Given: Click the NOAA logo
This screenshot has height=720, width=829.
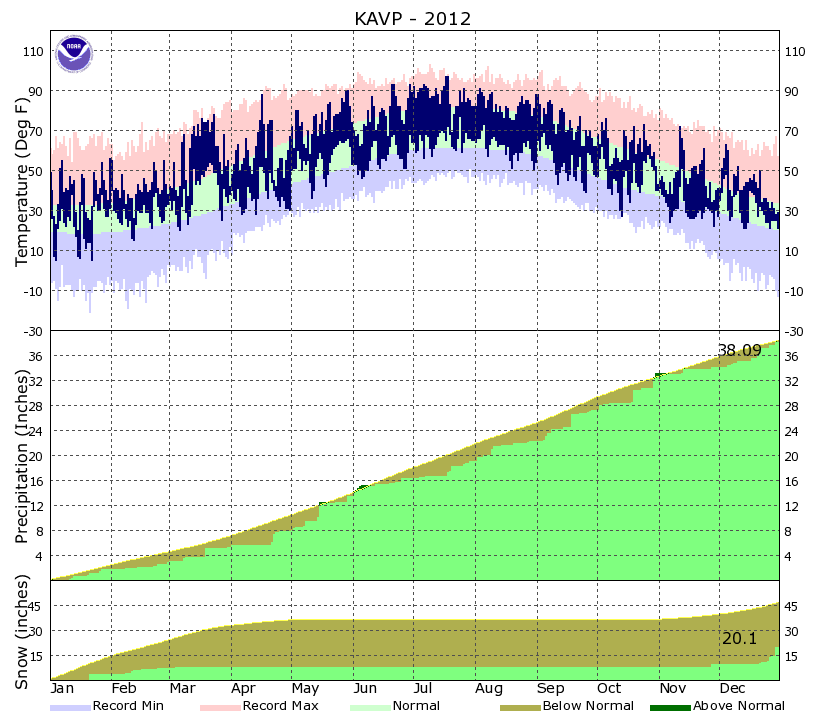Looking at the screenshot, I should 74,53.
